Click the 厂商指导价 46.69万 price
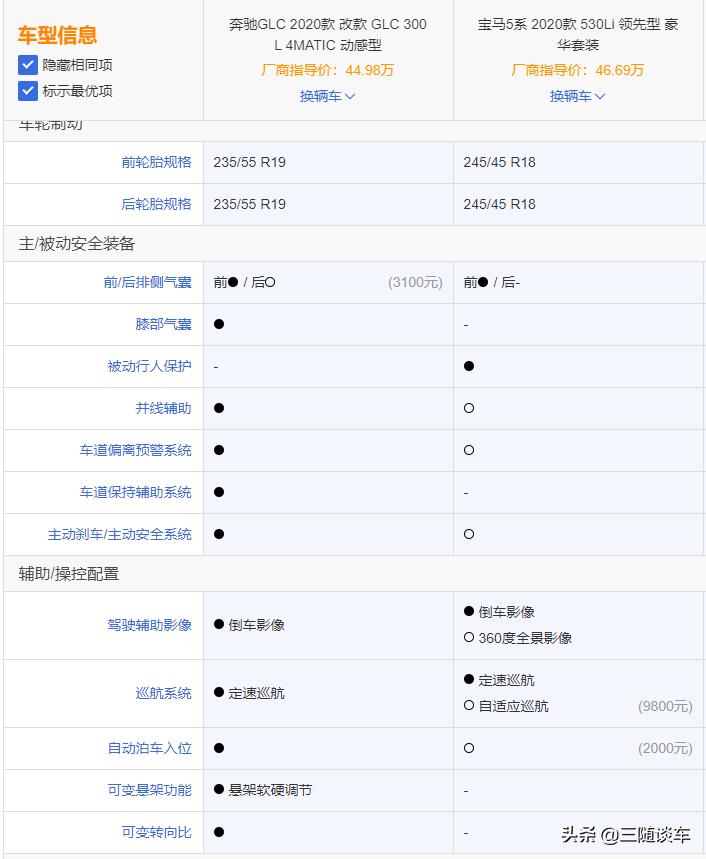The image size is (706, 859). 577,70
